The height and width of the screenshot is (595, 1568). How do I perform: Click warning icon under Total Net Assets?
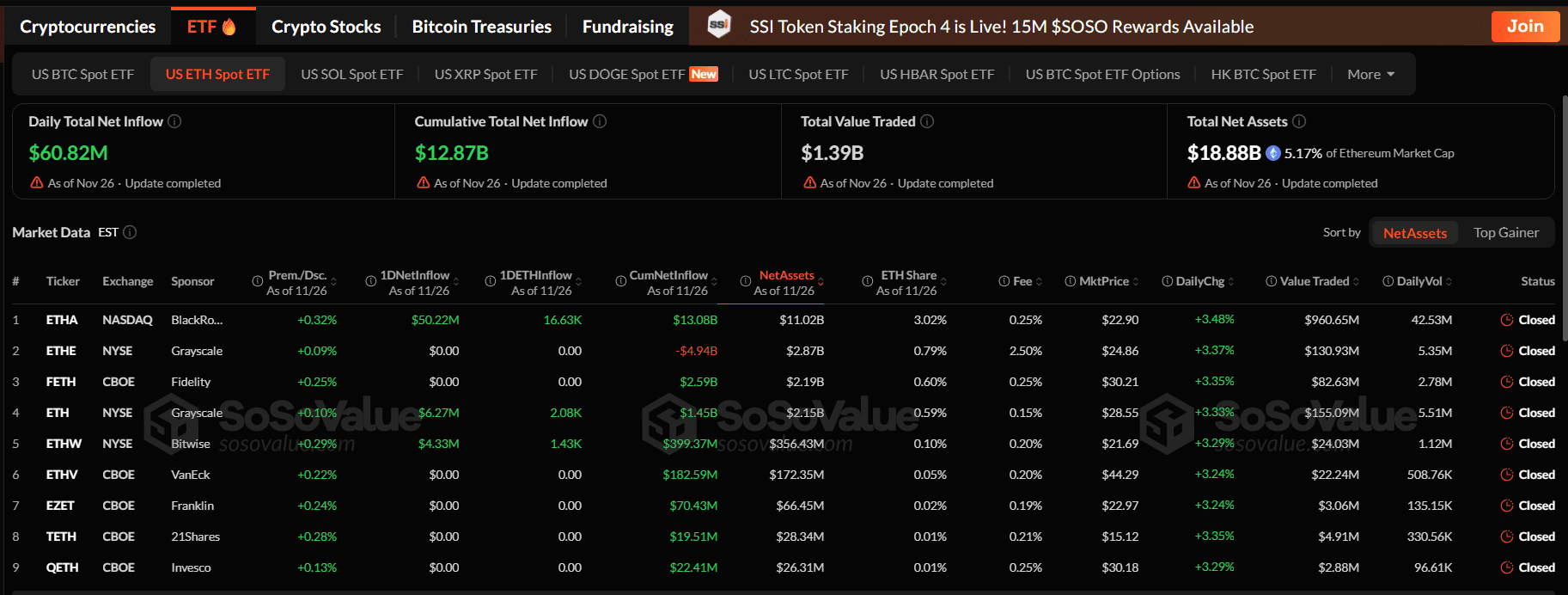click(x=1194, y=182)
